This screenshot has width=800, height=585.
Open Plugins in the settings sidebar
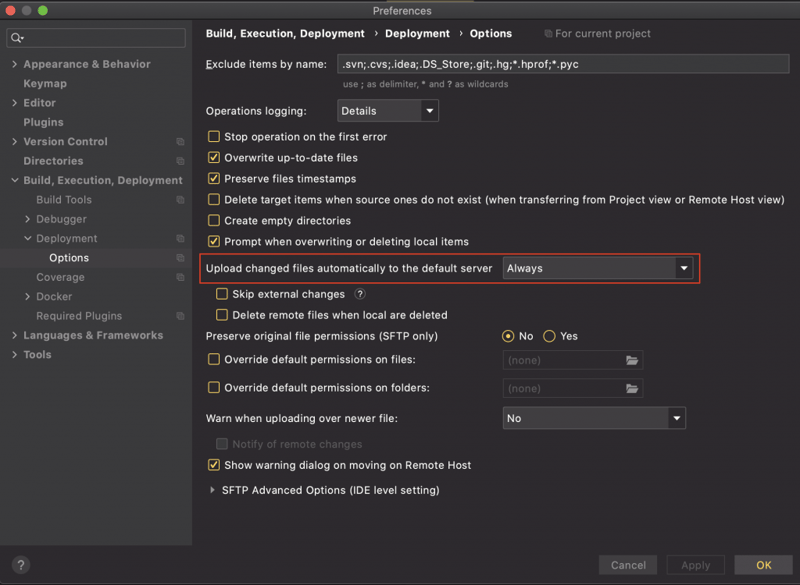tap(43, 122)
